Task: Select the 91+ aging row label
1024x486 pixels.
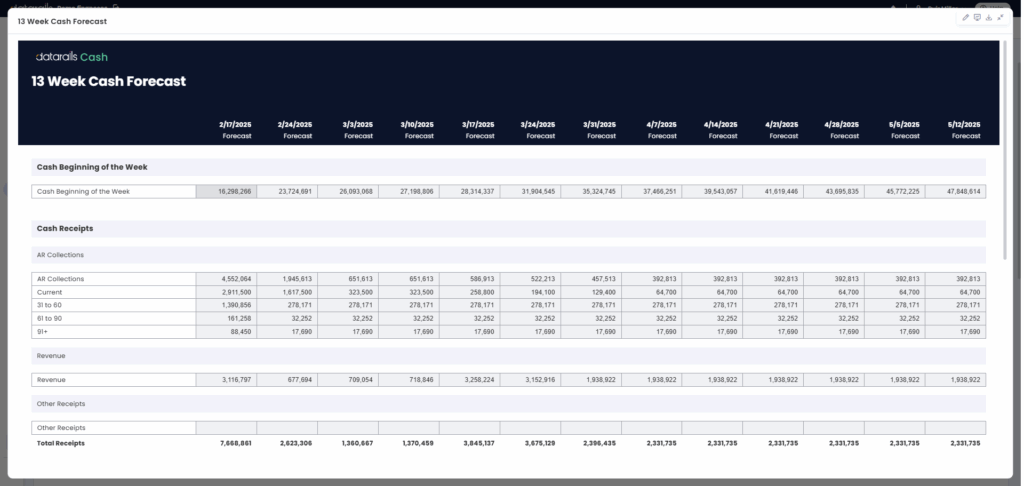Action: [43, 330]
